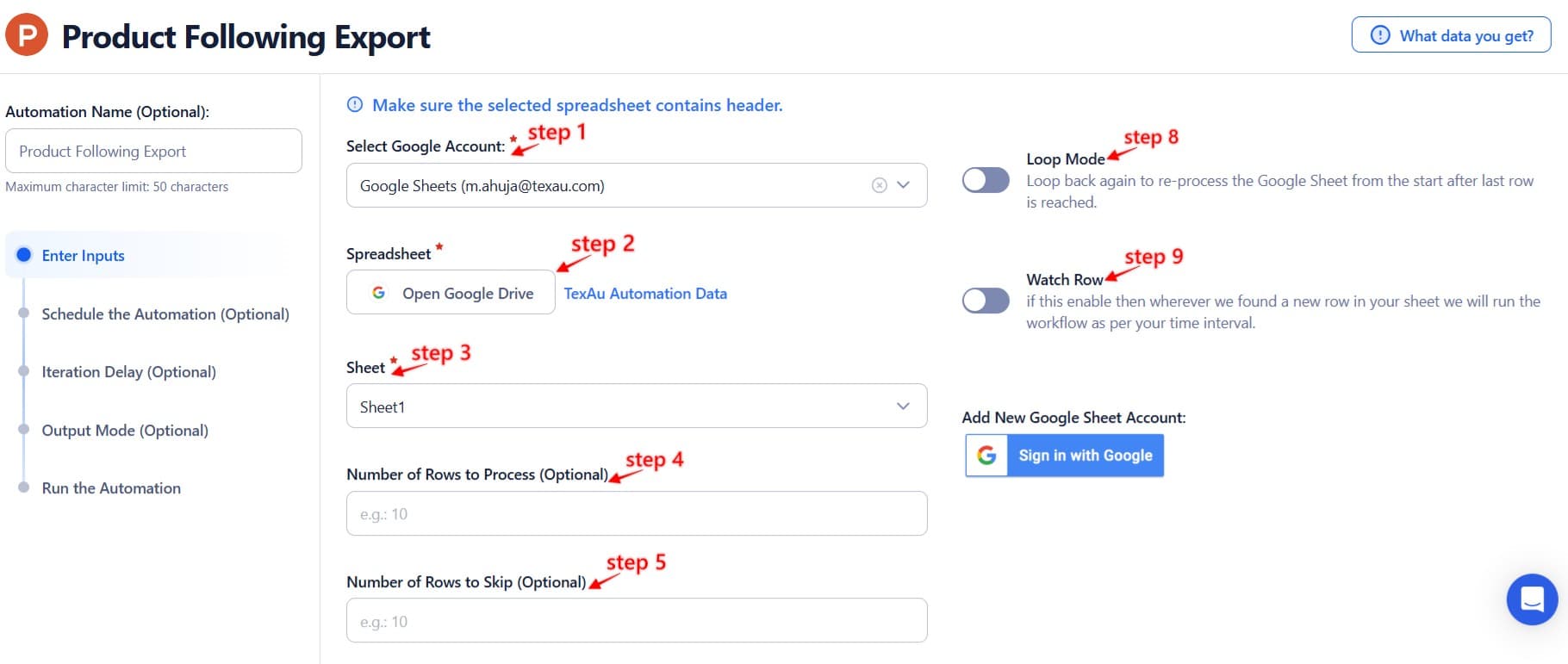Screen dimensions: 1568x664
Task: Click the Run the Automation step circle
Action: pos(23,486)
